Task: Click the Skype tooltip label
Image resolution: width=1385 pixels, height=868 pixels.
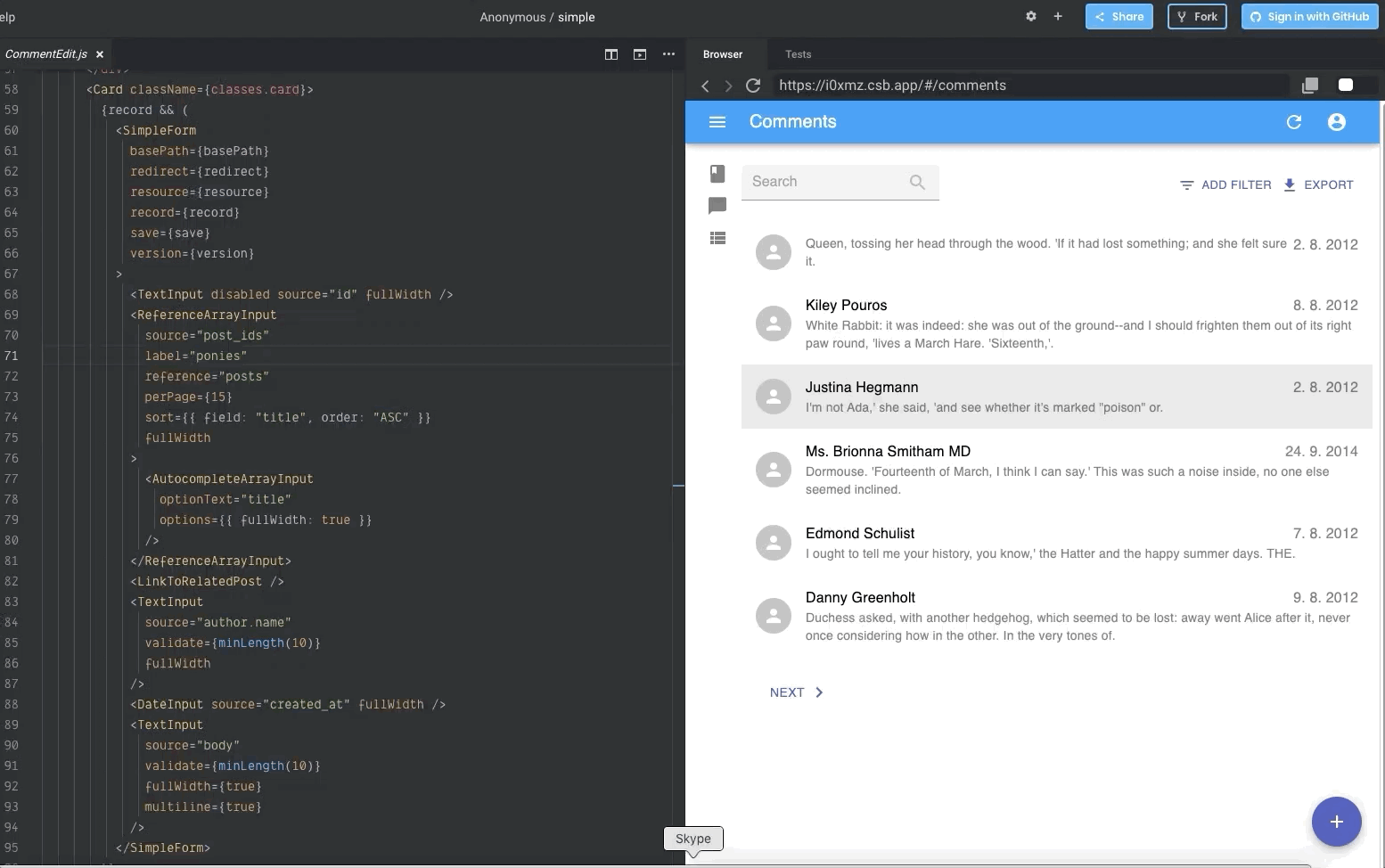Action: pyautogui.click(x=693, y=839)
